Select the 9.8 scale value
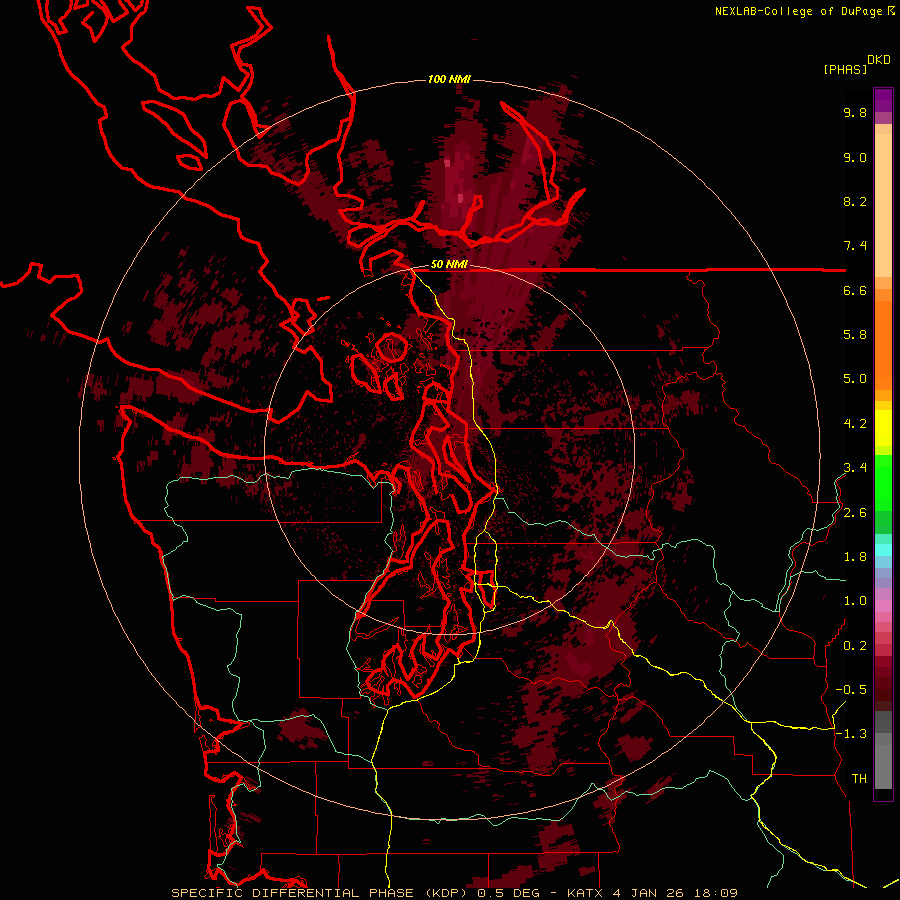Screen dimensions: 900x900 pos(855,112)
